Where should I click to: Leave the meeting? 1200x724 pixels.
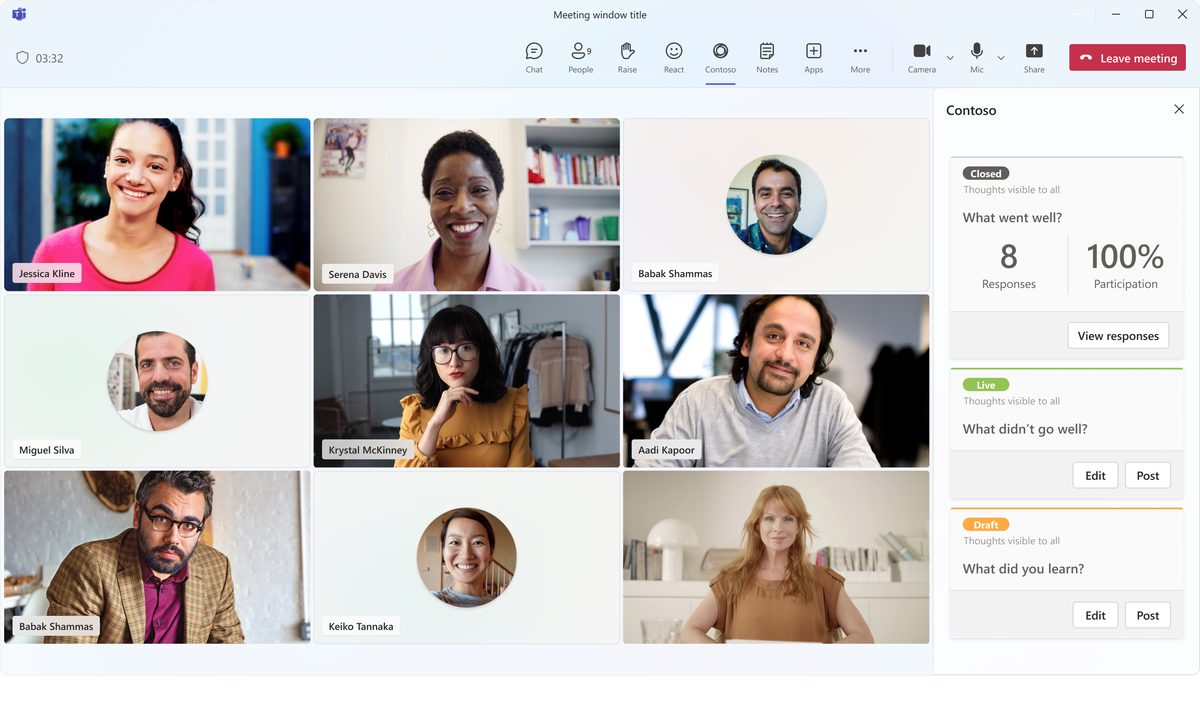coord(1127,57)
